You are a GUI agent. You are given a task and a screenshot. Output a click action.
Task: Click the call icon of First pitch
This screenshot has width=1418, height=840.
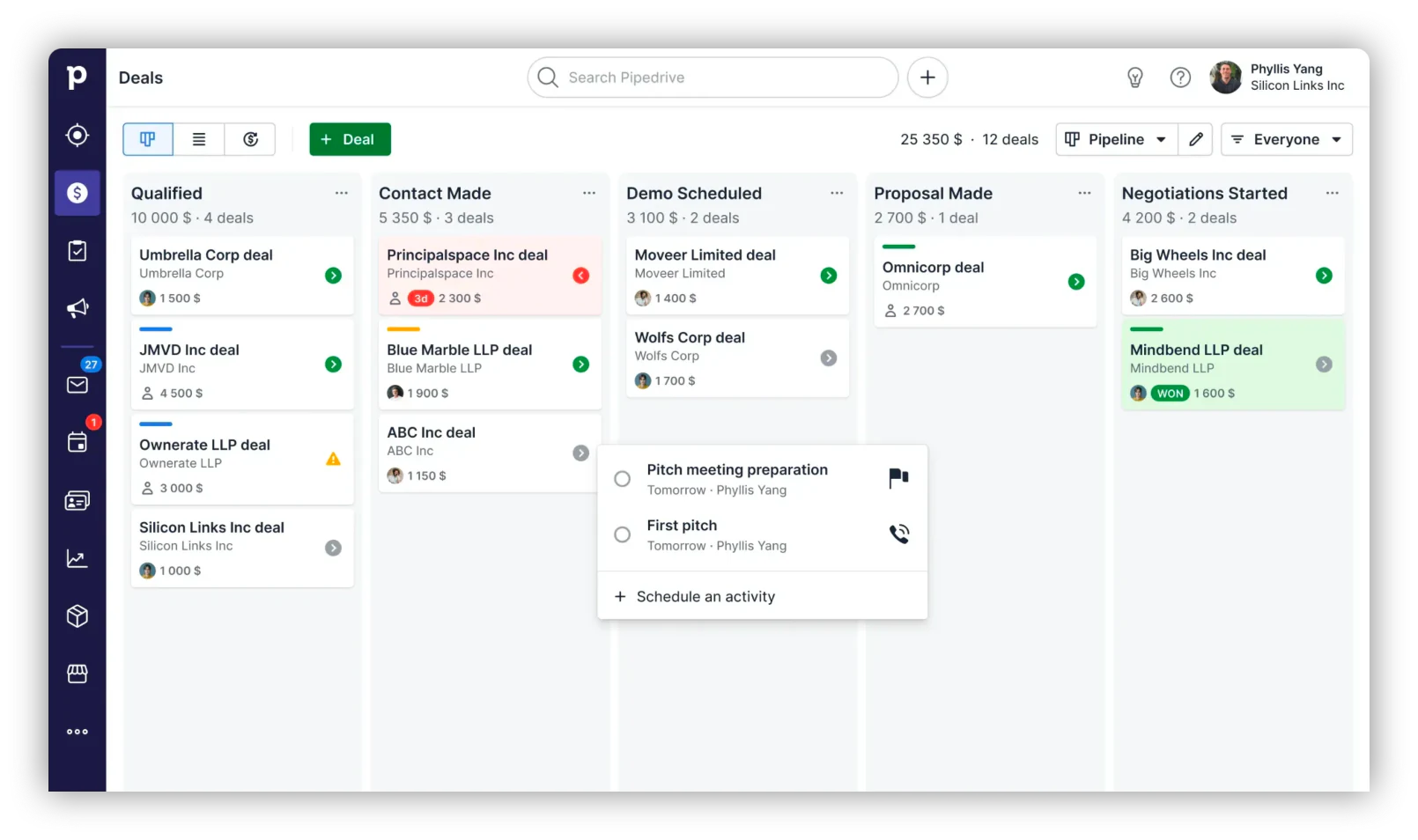coord(898,534)
